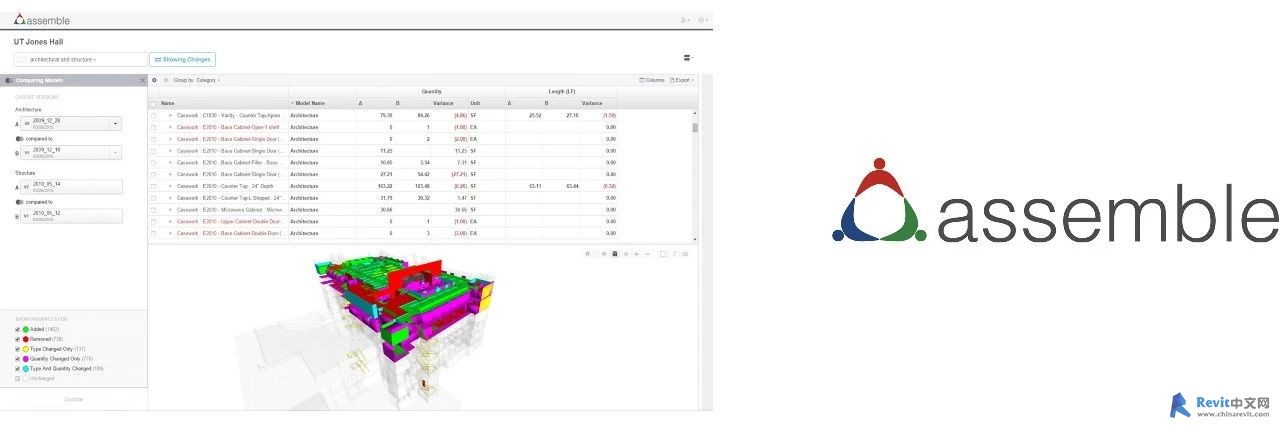
Task: Click the last icon in viewer toolbar
Action: 685,254
